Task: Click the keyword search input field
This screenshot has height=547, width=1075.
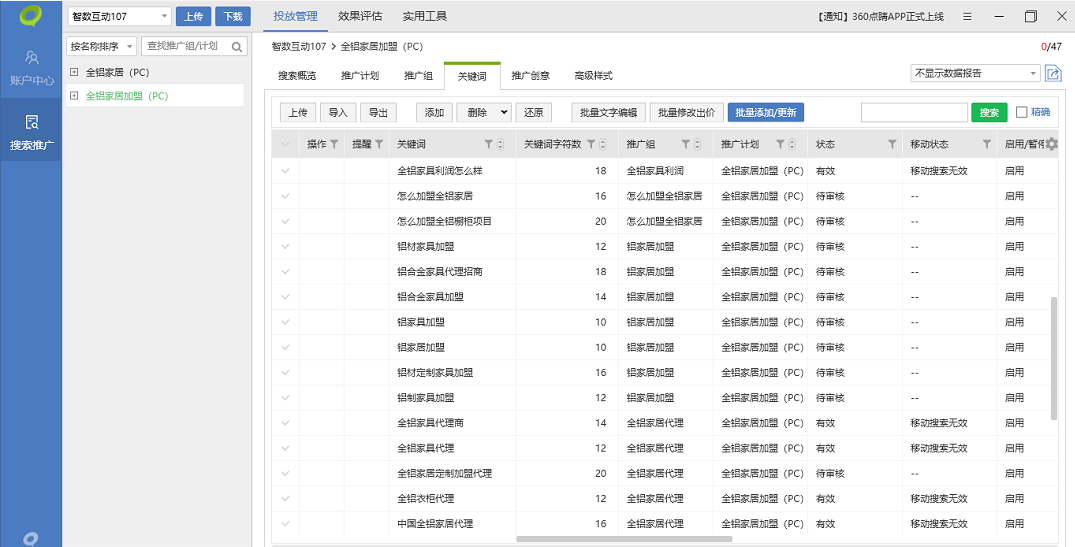Action: 913,112
